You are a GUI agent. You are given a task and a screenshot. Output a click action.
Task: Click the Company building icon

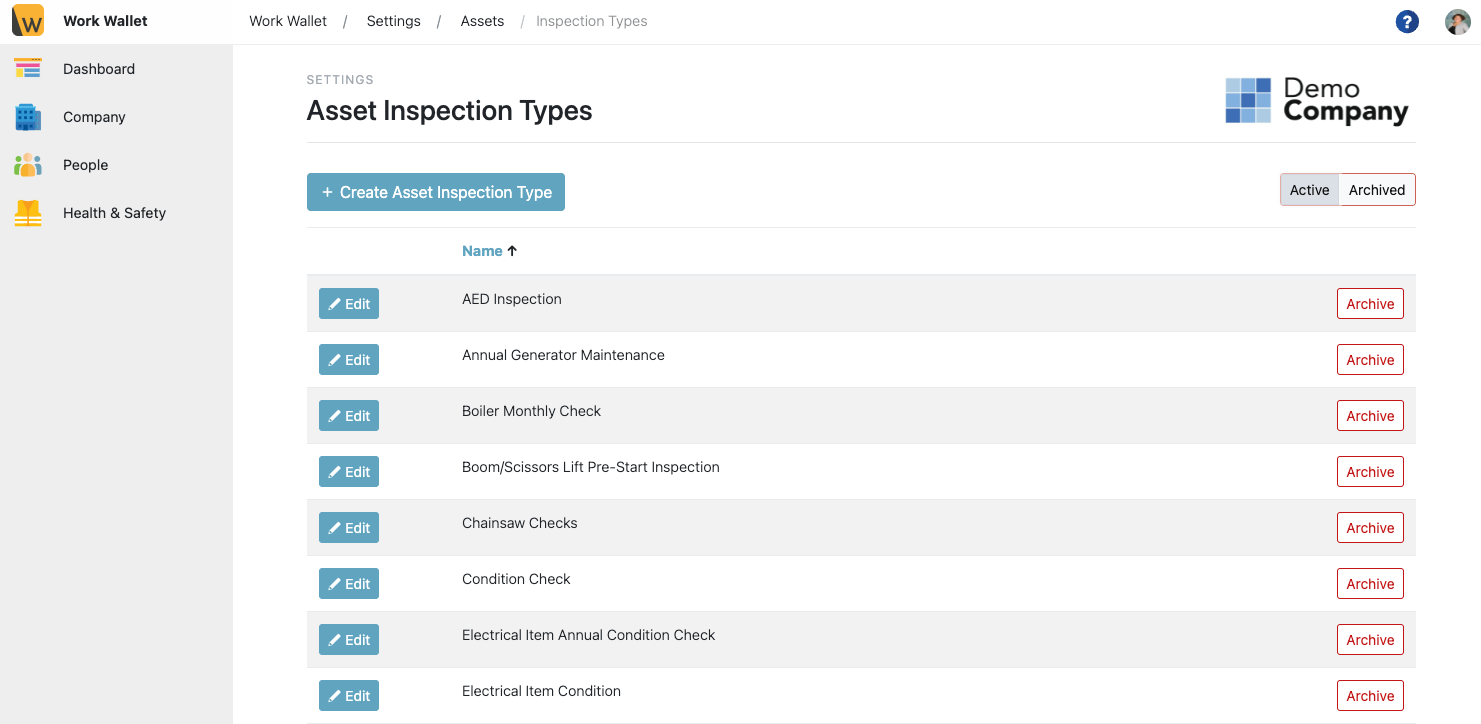pos(28,117)
